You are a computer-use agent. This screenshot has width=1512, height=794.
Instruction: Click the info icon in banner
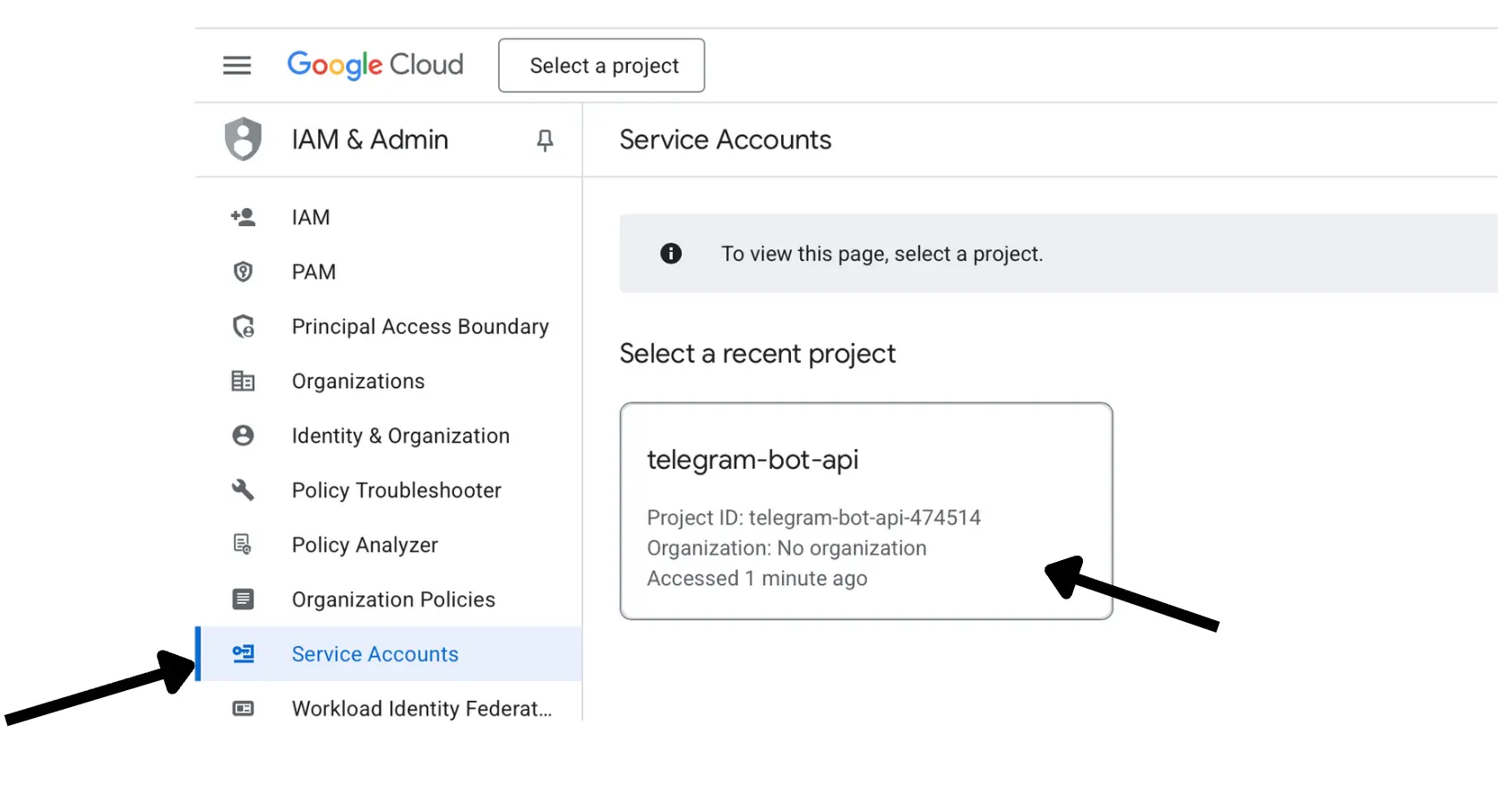[671, 254]
